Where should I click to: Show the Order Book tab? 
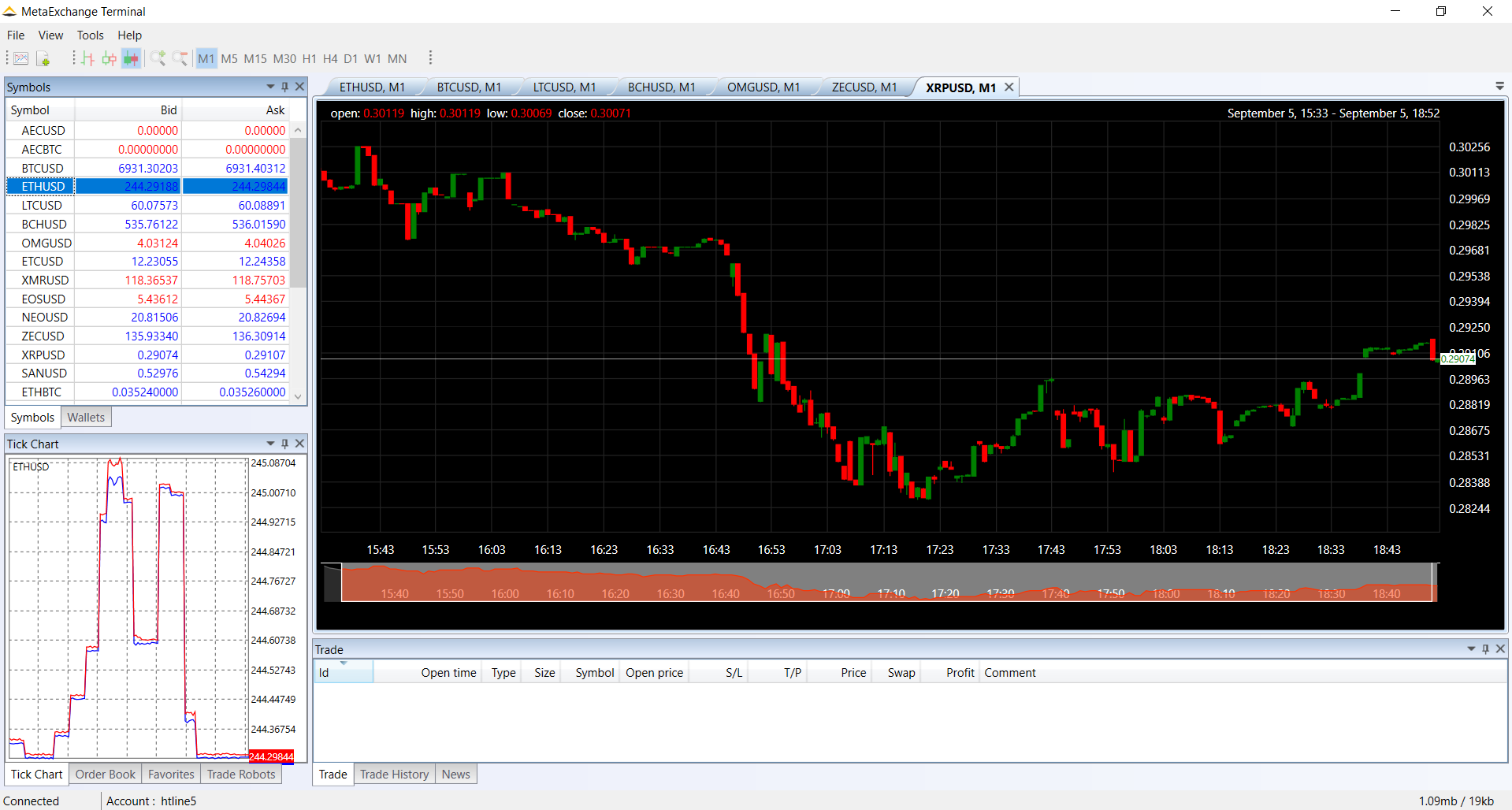coord(106,775)
